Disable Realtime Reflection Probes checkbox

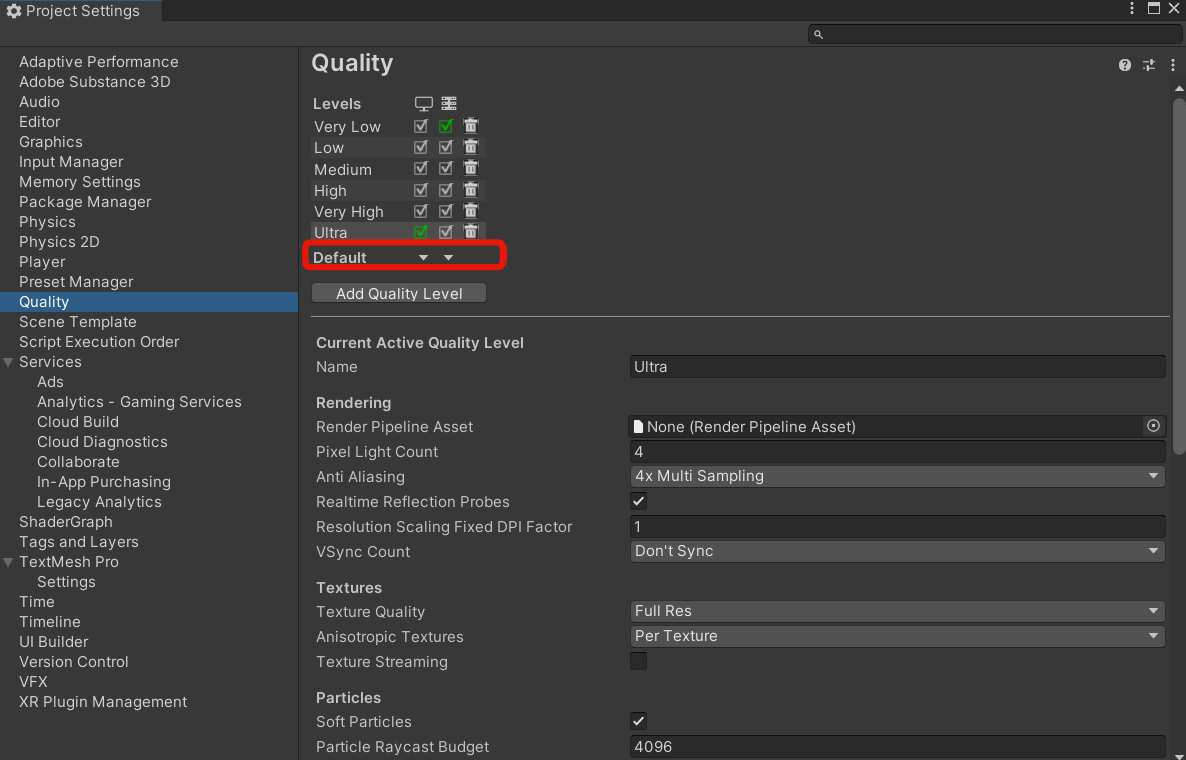click(x=638, y=501)
